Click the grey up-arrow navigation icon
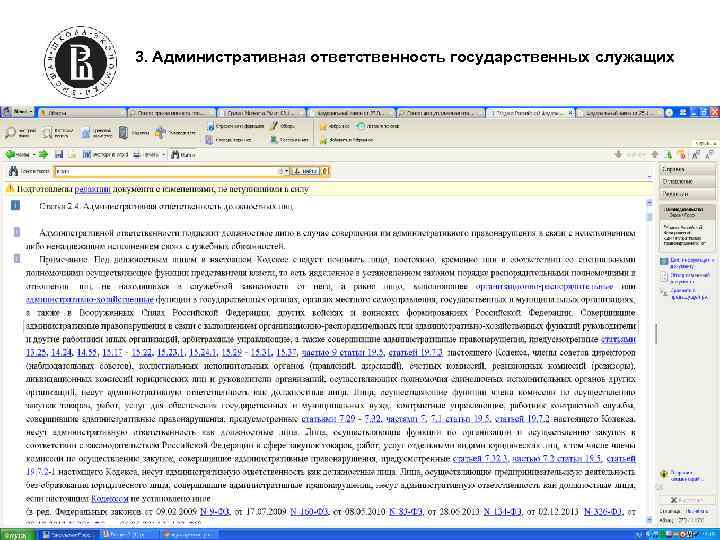 [655, 155]
